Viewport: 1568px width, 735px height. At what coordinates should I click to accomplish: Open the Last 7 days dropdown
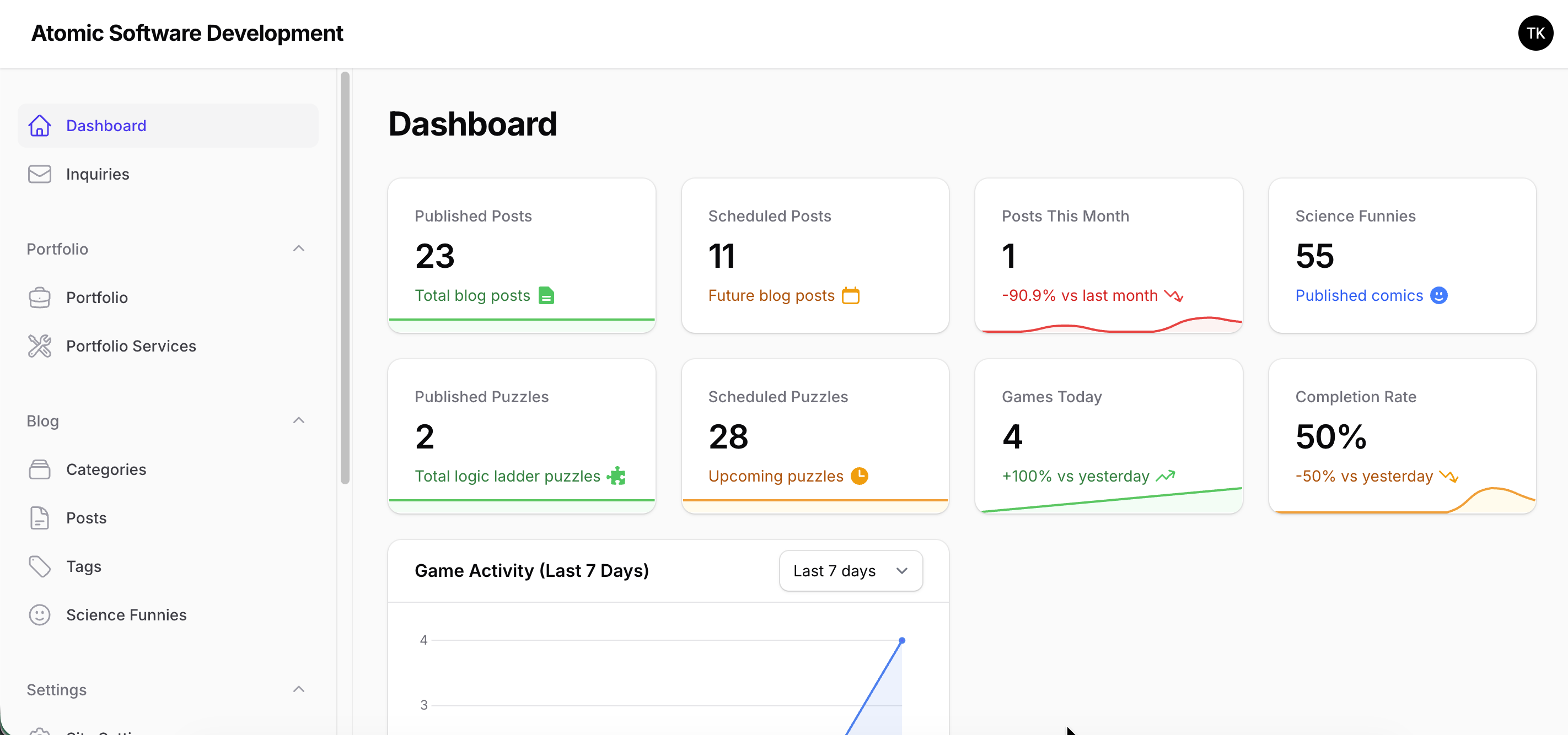click(850, 571)
